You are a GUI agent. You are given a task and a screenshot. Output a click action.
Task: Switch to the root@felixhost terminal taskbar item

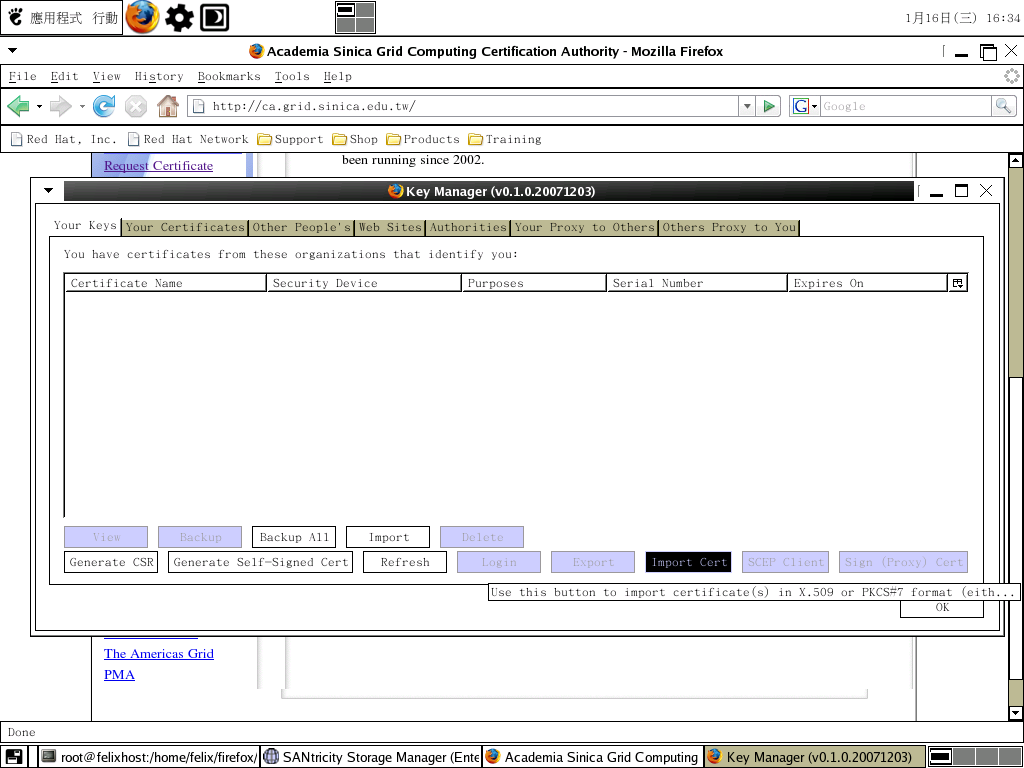click(x=148, y=757)
